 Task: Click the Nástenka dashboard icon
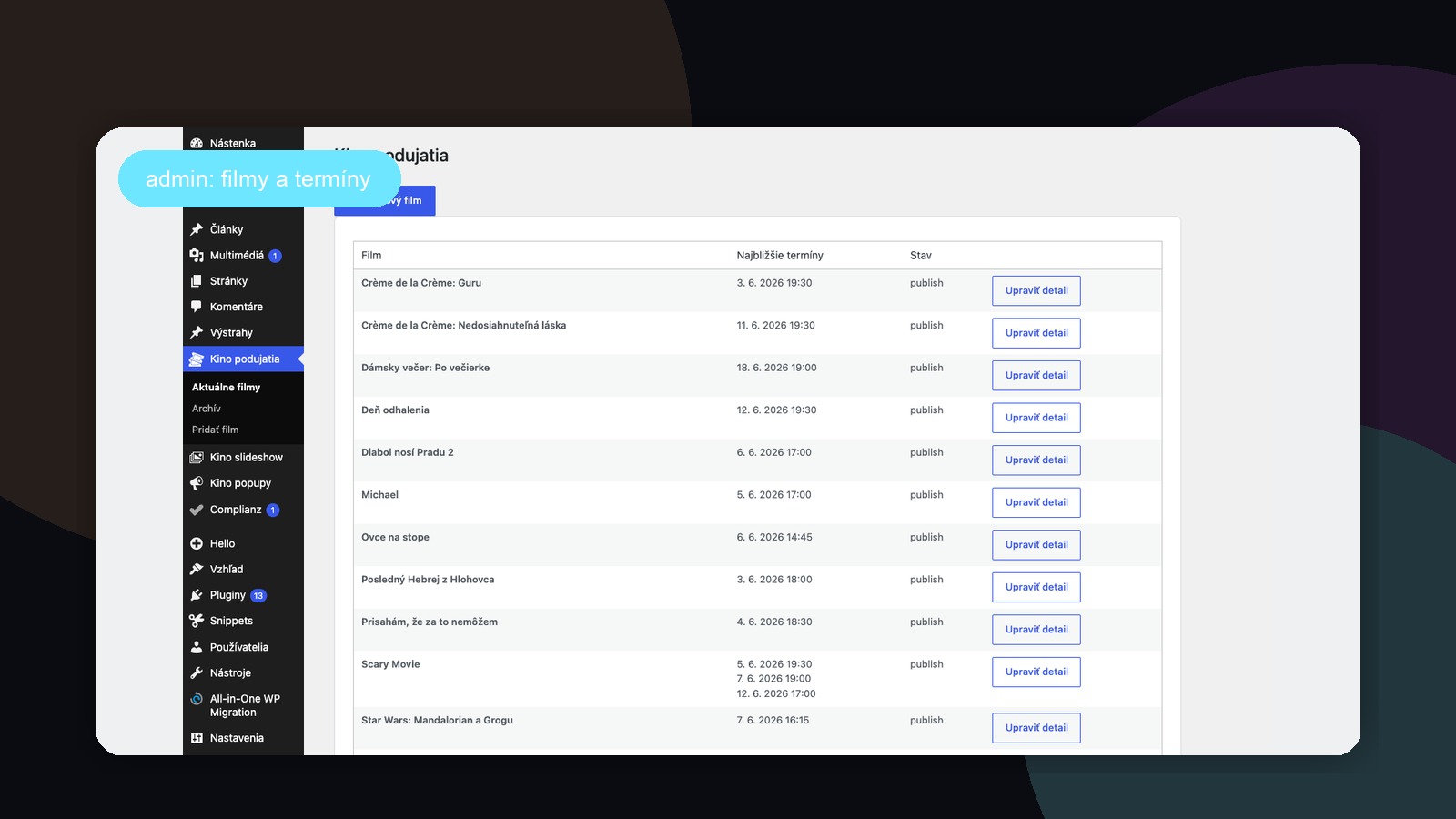click(197, 143)
